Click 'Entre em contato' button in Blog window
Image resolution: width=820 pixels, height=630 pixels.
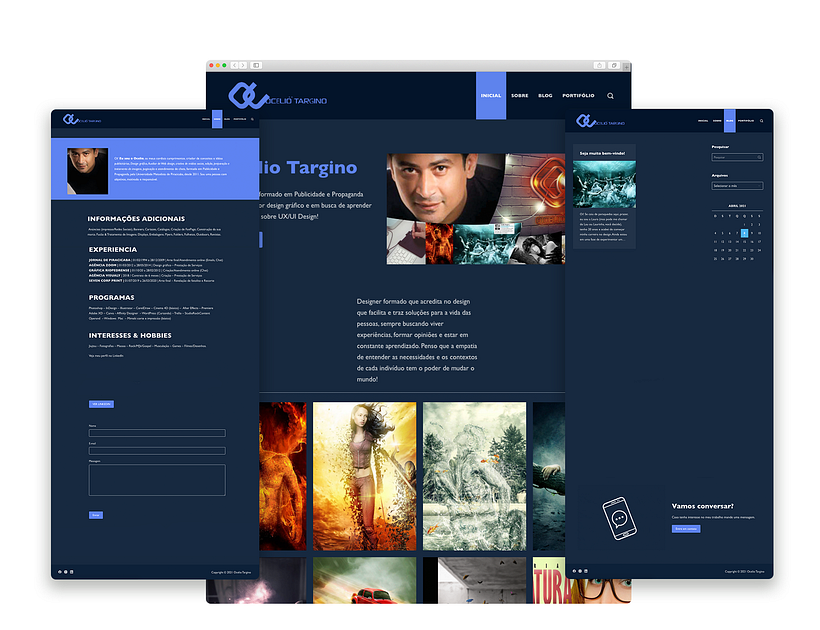pyautogui.click(x=686, y=529)
